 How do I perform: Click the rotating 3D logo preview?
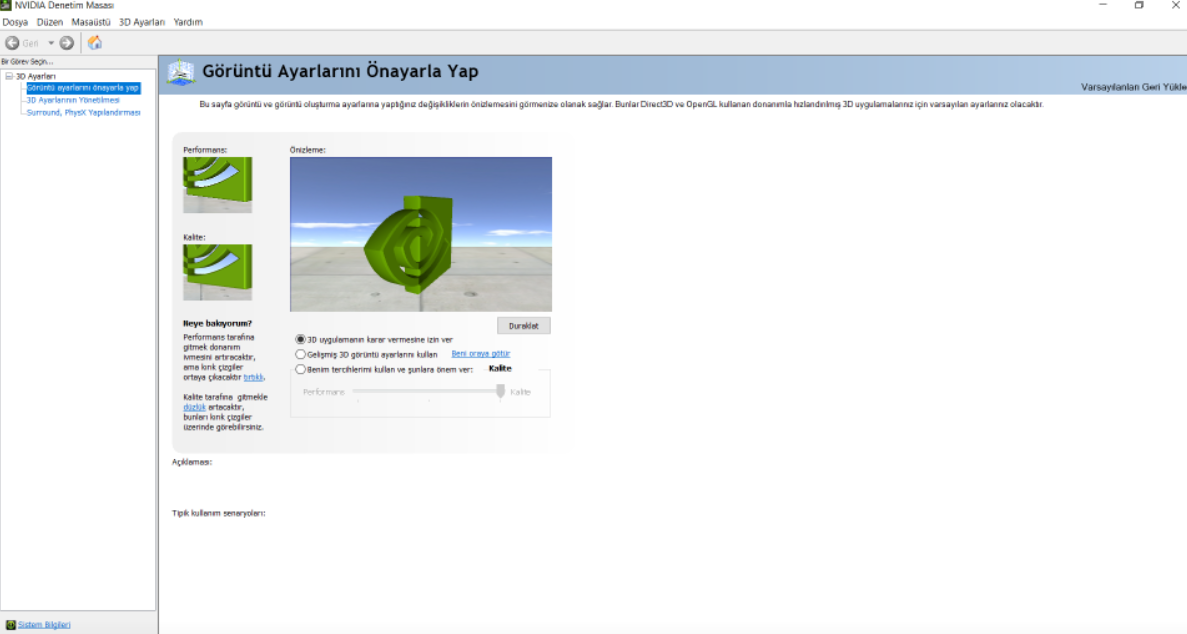pyautogui.click(x=421, y=234)
